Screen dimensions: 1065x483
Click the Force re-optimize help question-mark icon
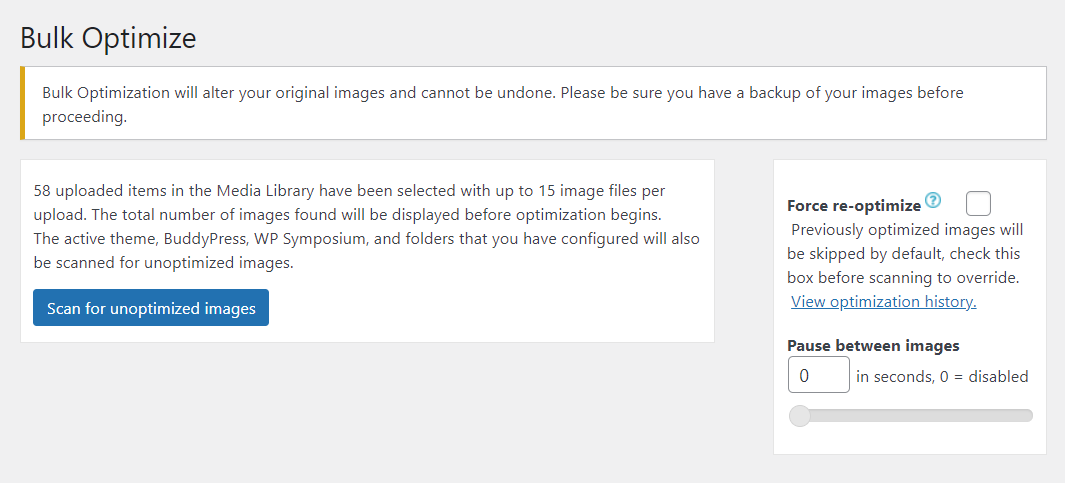pos(934,200)
